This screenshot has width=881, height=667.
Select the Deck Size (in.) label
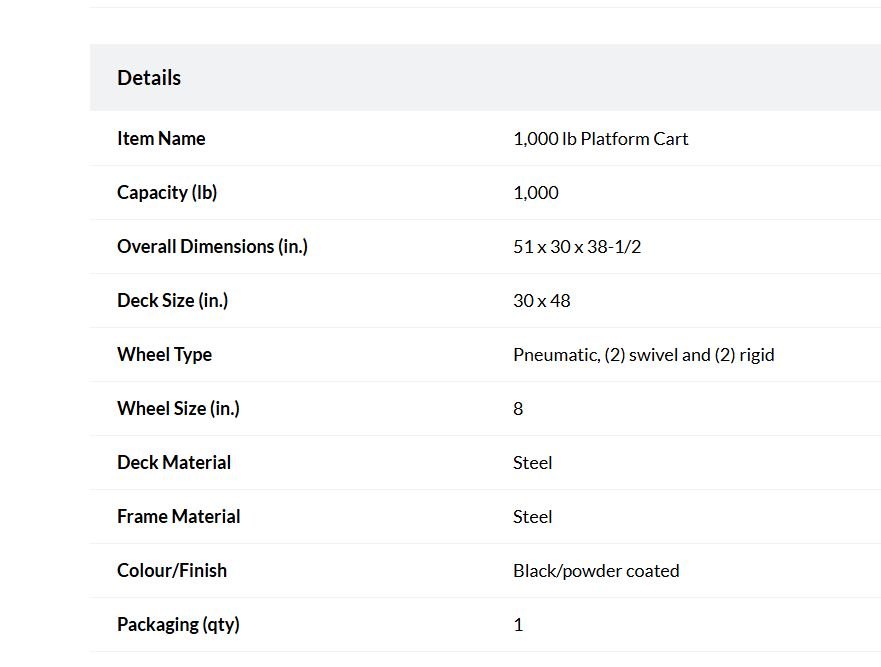pos(172,301)
